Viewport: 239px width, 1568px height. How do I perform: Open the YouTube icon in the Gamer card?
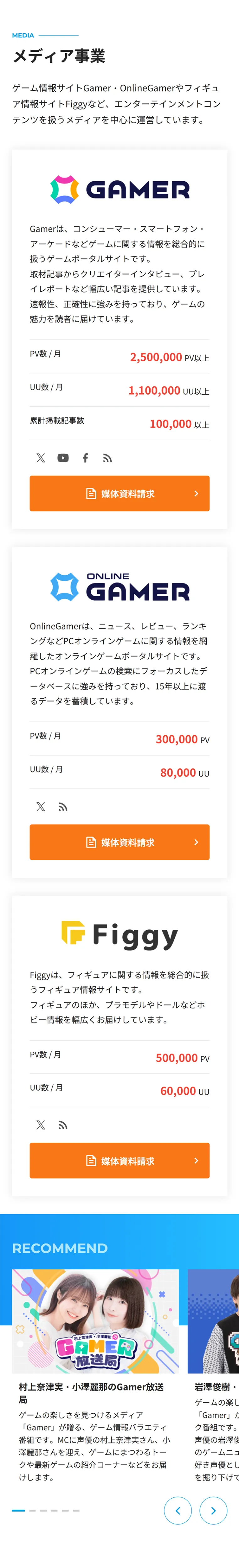point(63,458)
